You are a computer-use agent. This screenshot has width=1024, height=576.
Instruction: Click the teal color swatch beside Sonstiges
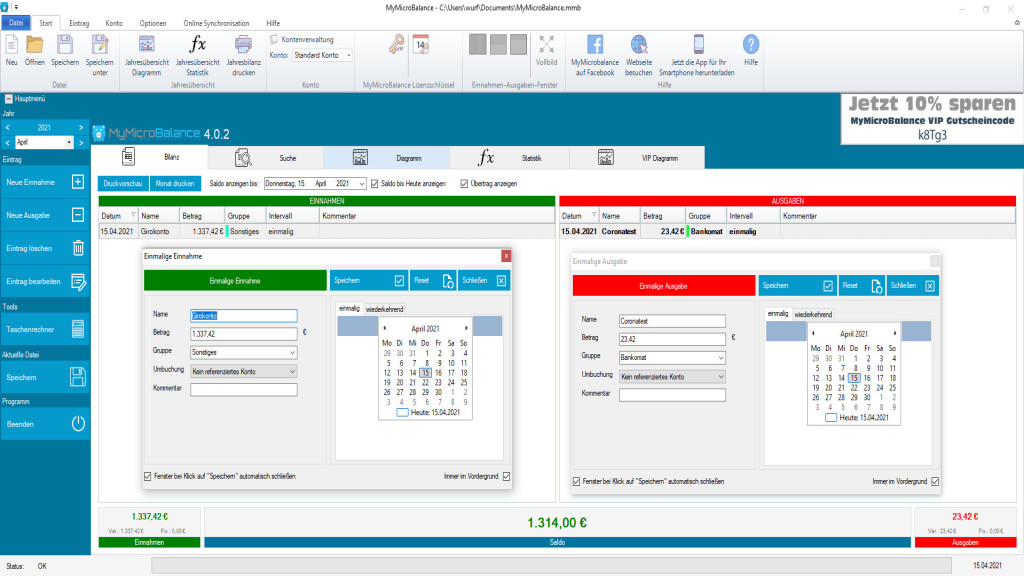228,231
